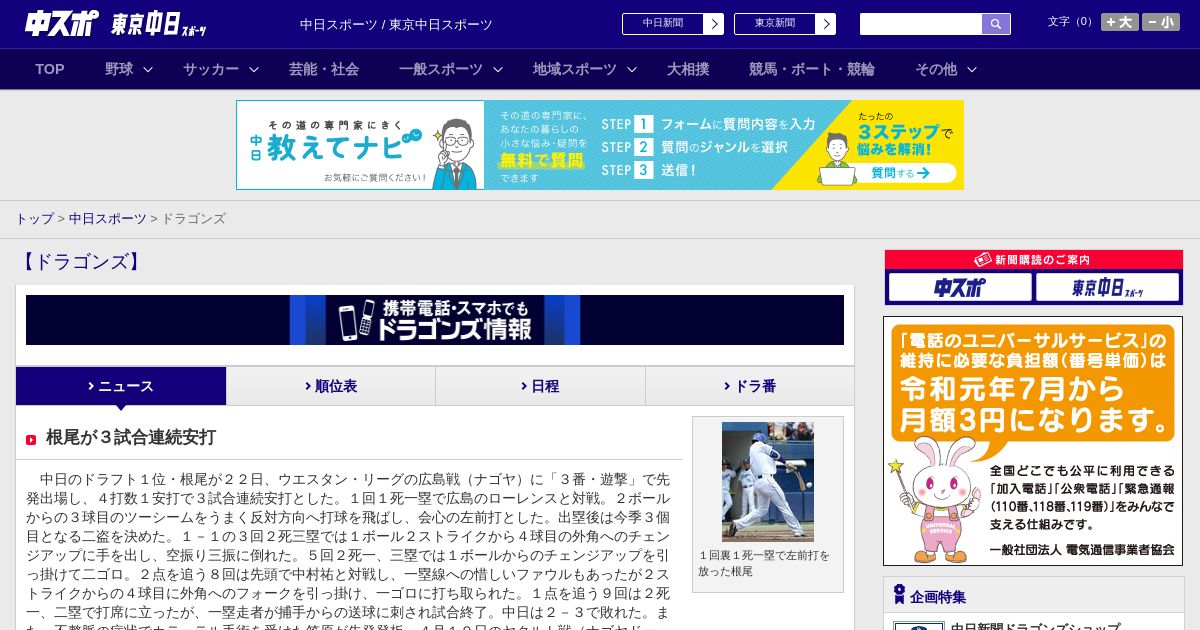Open the 一般スポーツ menu
The width and height of the screenshot is (1200, 630).
441,69
